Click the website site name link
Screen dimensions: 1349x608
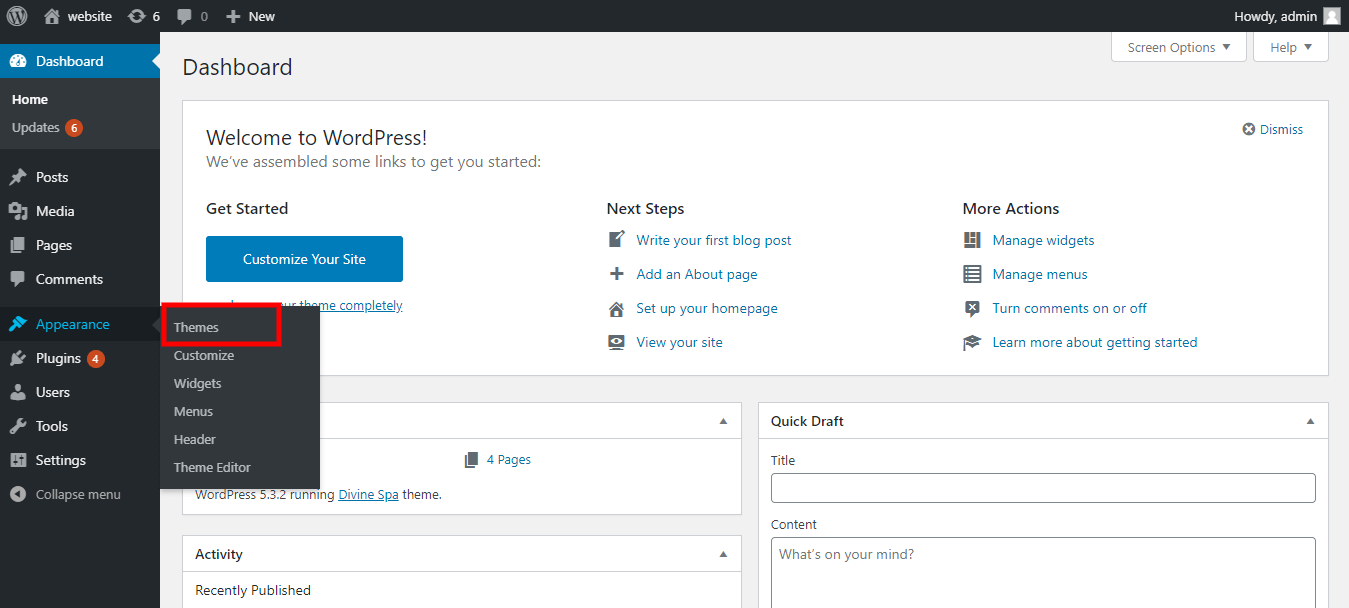point(88,16)
